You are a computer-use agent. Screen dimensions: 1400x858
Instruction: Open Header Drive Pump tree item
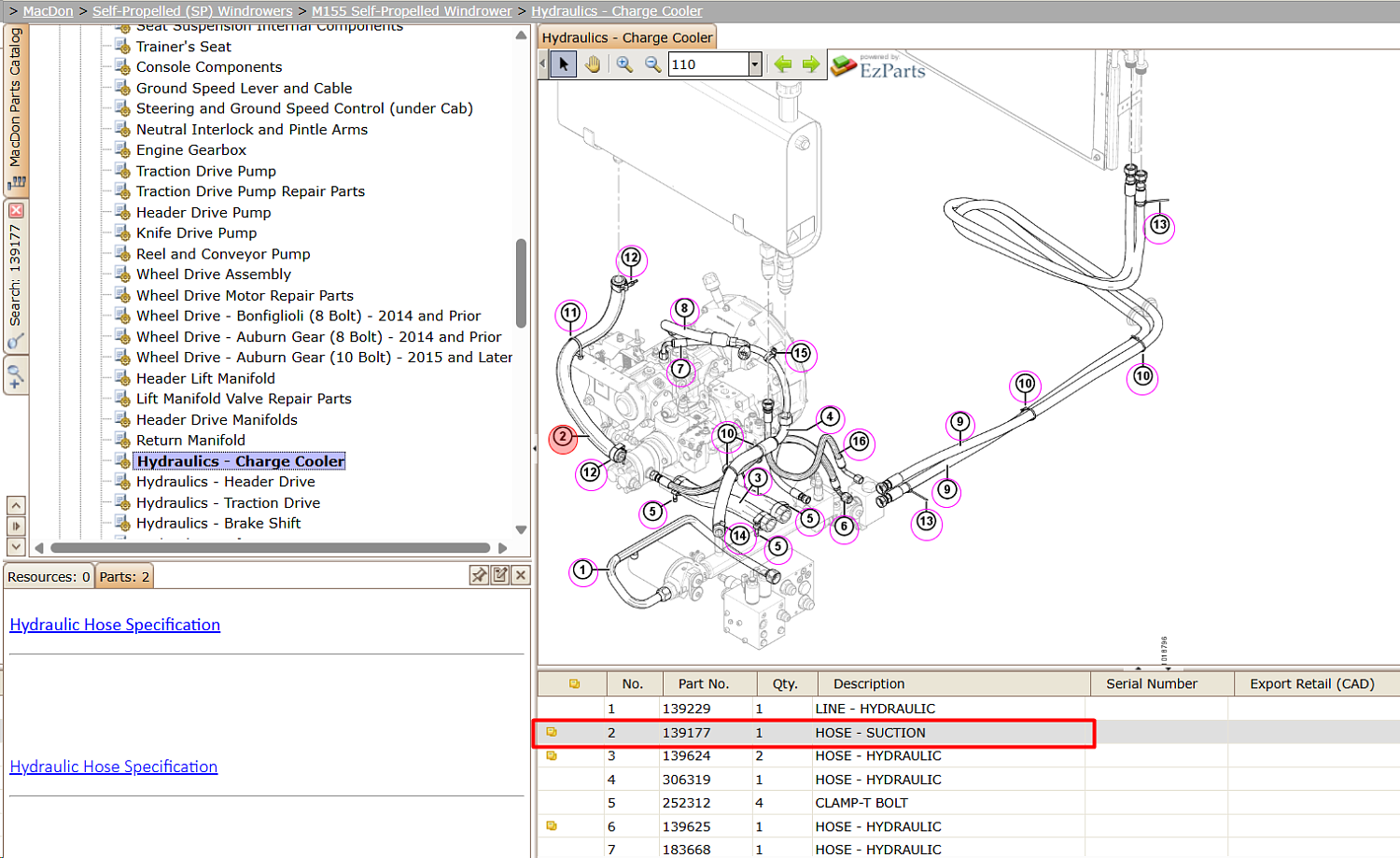203,213
